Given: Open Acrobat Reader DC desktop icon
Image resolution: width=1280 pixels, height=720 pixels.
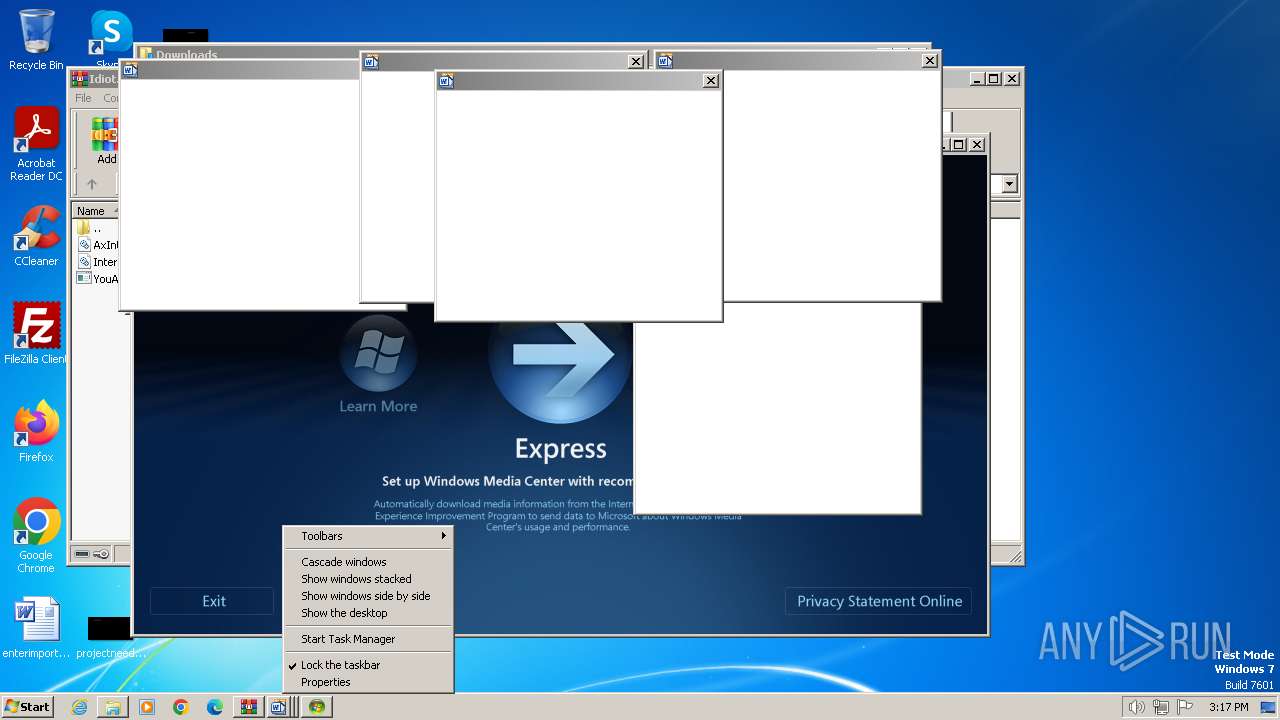Looking at the screenshot, I should pos(36,143).
